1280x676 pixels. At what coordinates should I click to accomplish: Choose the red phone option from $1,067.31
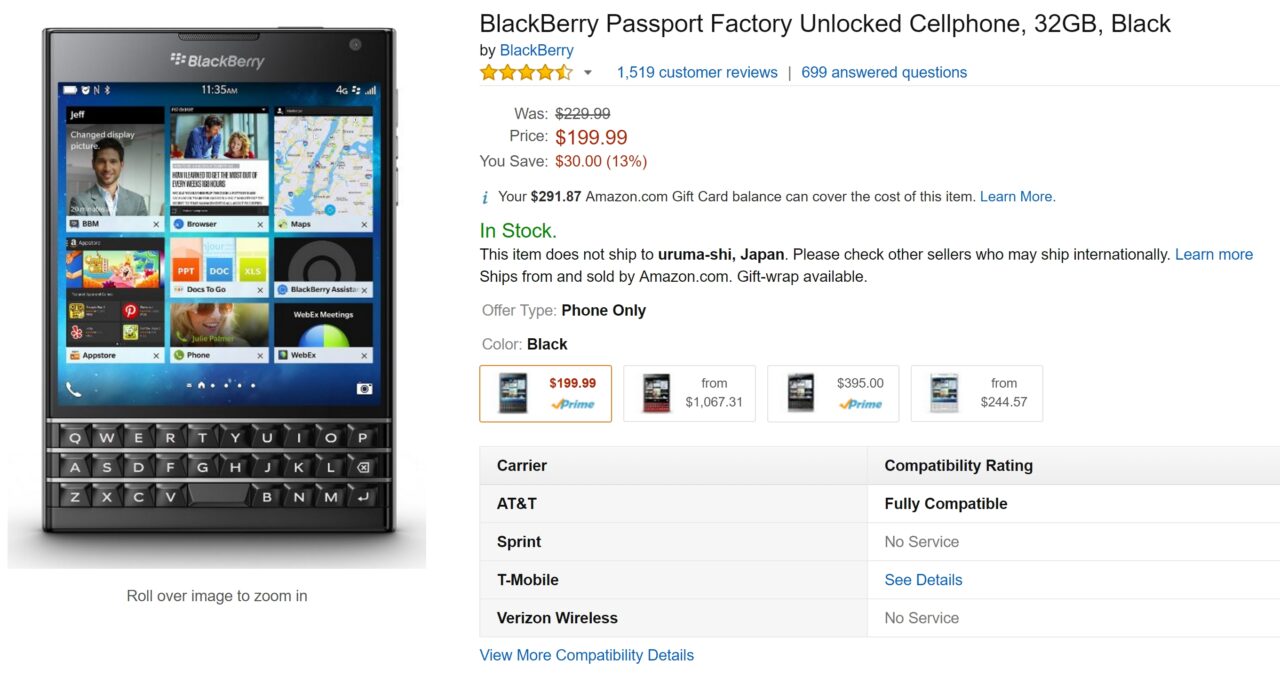click(689, 393)
